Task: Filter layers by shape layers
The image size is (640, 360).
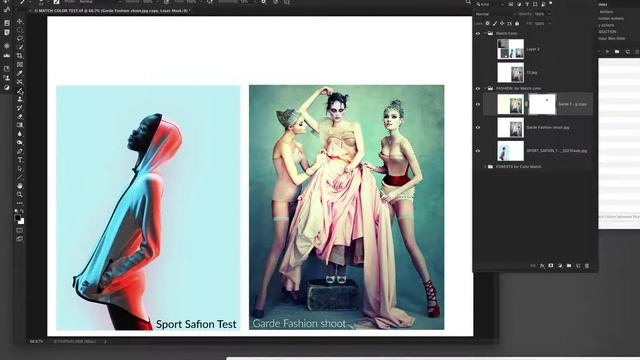Action: pyautogui.click(x=535, y=4)
